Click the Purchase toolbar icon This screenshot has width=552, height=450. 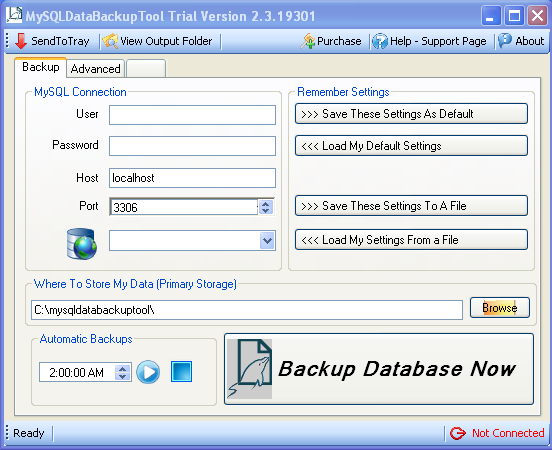click(308, 41)
